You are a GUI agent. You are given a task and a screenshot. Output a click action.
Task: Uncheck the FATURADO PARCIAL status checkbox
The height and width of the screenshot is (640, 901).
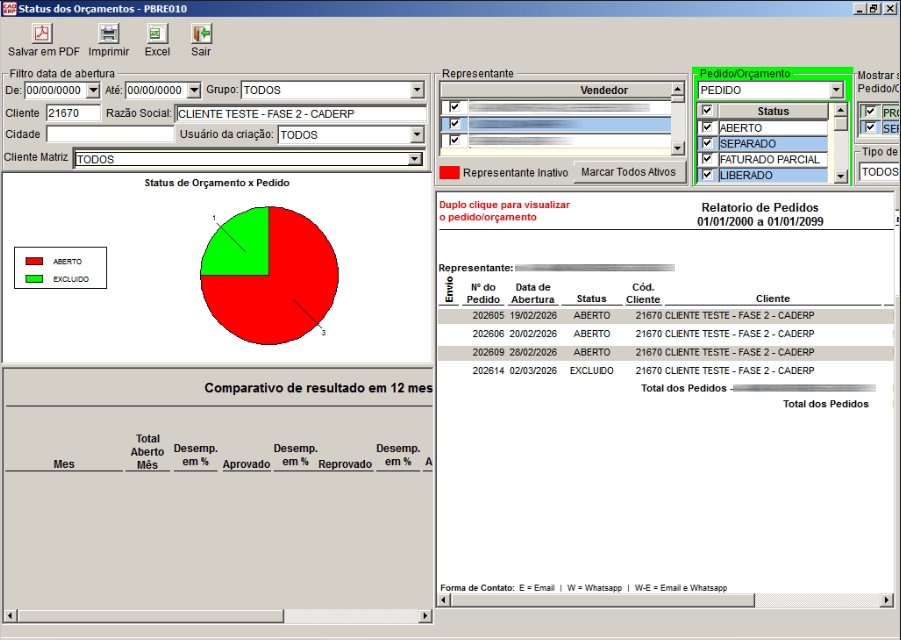tap(707, 159)
